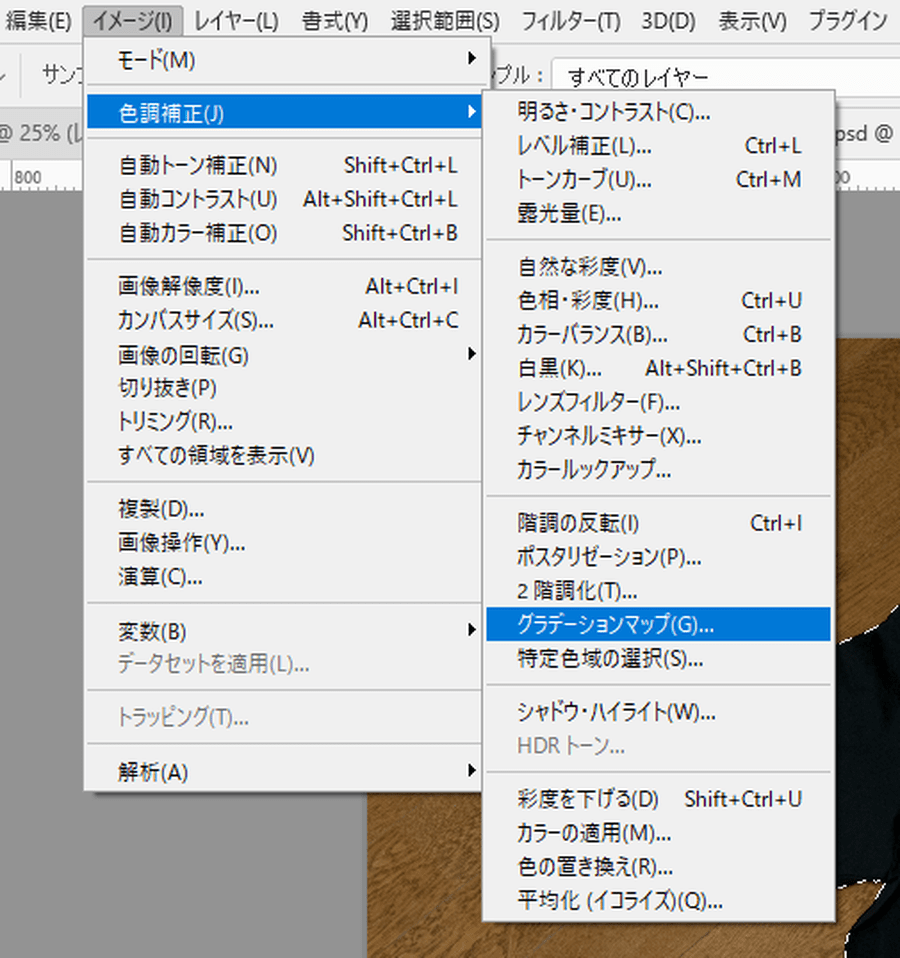Open the 編集(E) menu
The width and height of the screenshot is (900, 958).
click(x=38, y=22)
